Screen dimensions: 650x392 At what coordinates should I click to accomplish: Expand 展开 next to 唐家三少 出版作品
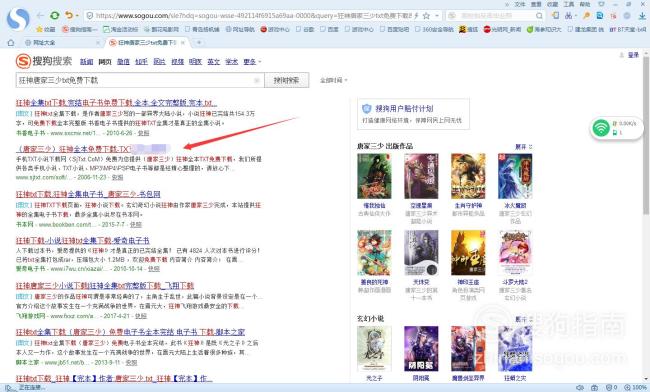[523, 147]
